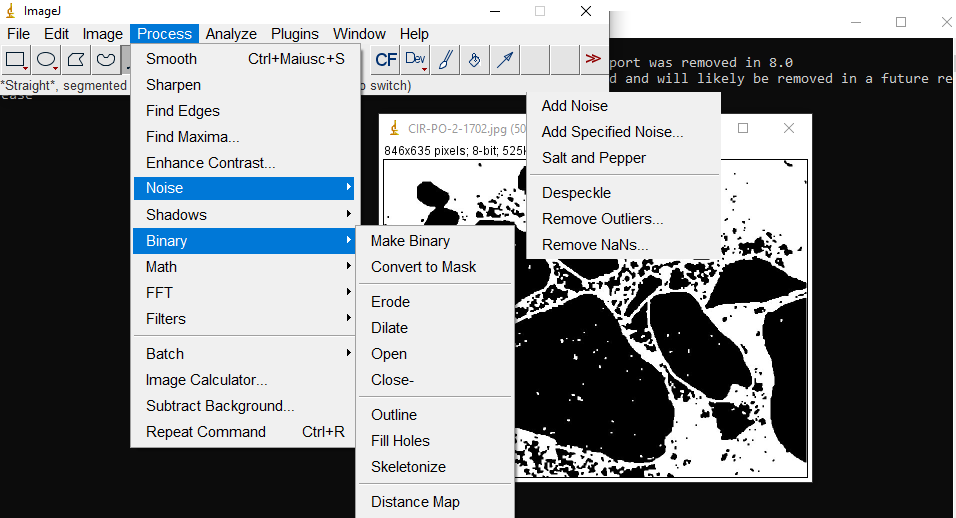Open the Dev developer menu tool
This screenshot has width=956, height=518.
tap(416, 60)
